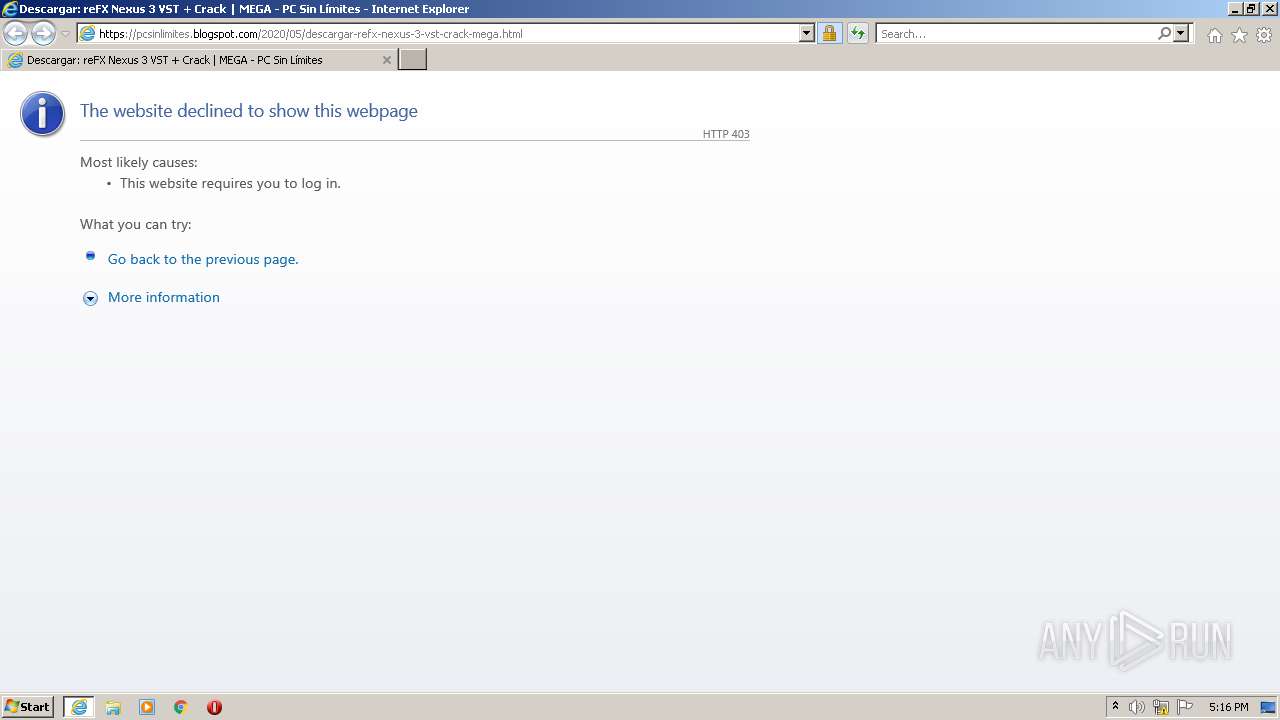Expand the address bar autocomplete dropdown

point(807,33)
